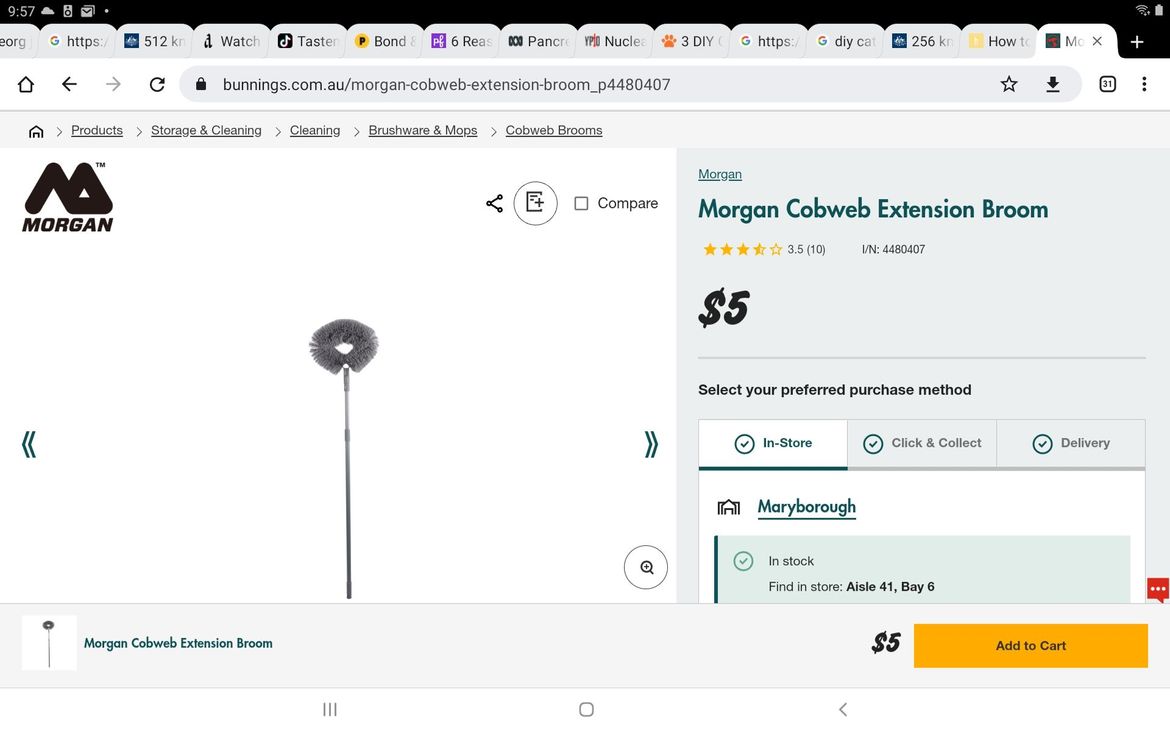Image resolution: width=1170 pixels, height=731 pixels.
Task: Click the downloads icon in the browser toolbar
Action: (1053, 84)
